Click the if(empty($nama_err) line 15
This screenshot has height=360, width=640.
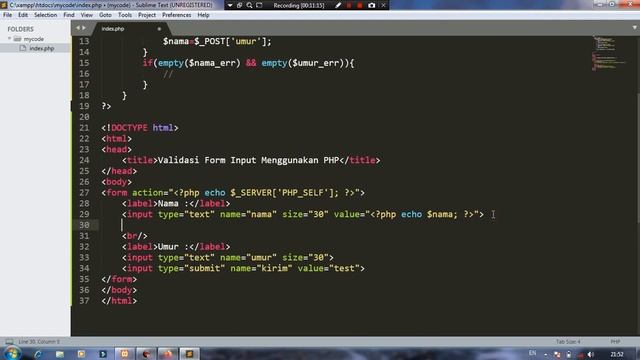pos(249,63)
